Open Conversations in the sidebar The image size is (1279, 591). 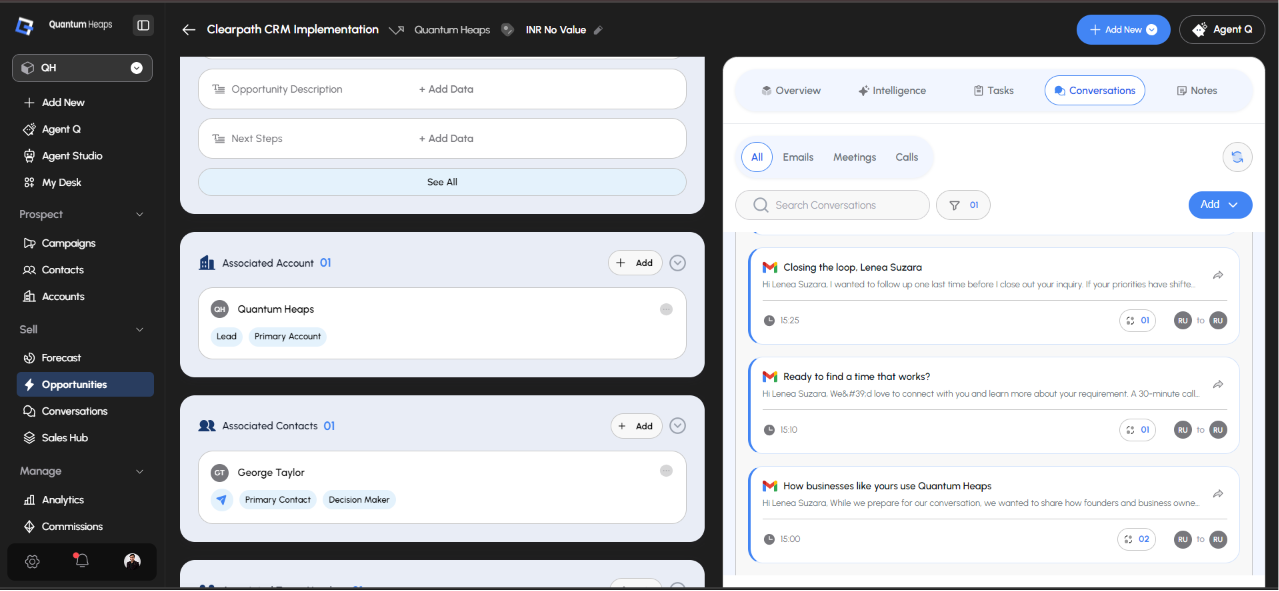coord(65,411)
